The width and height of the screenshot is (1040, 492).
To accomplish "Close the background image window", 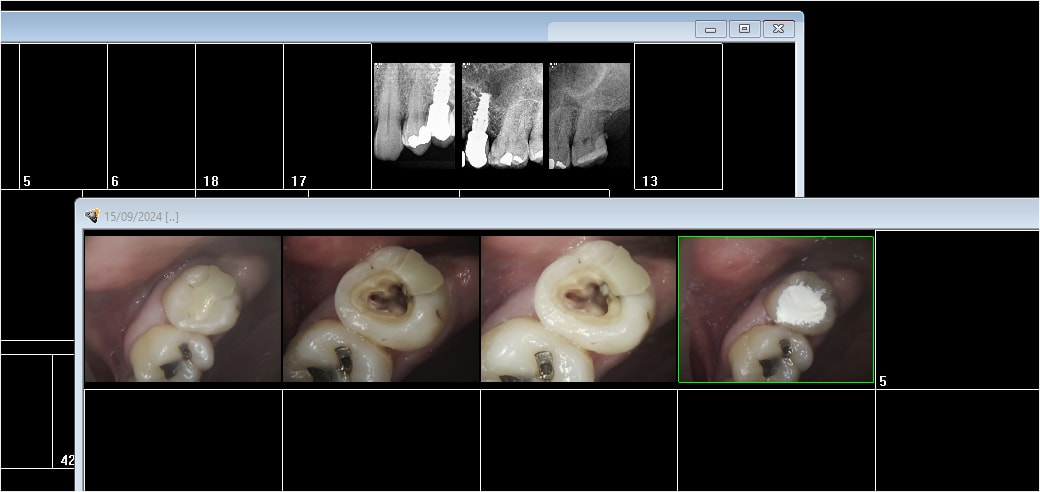I will (x=778, y=30).
